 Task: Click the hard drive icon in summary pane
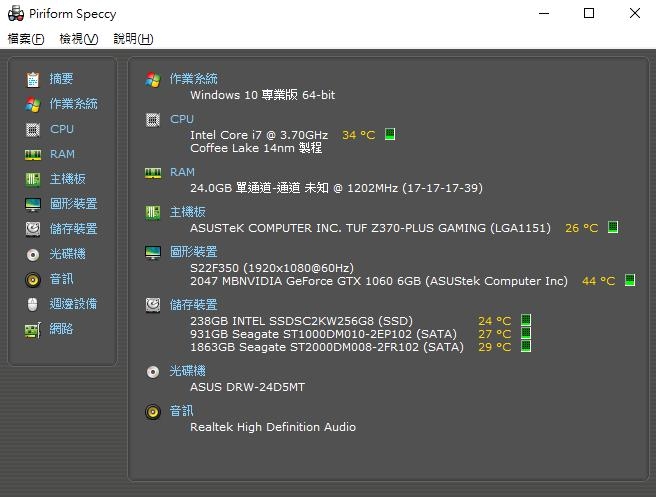[153, 305]
